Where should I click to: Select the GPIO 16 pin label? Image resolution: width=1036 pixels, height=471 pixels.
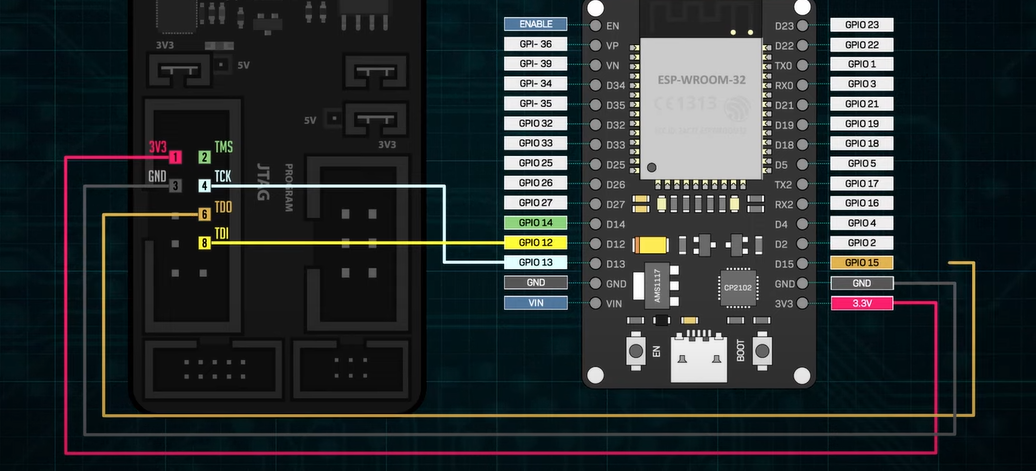[862, 203]
